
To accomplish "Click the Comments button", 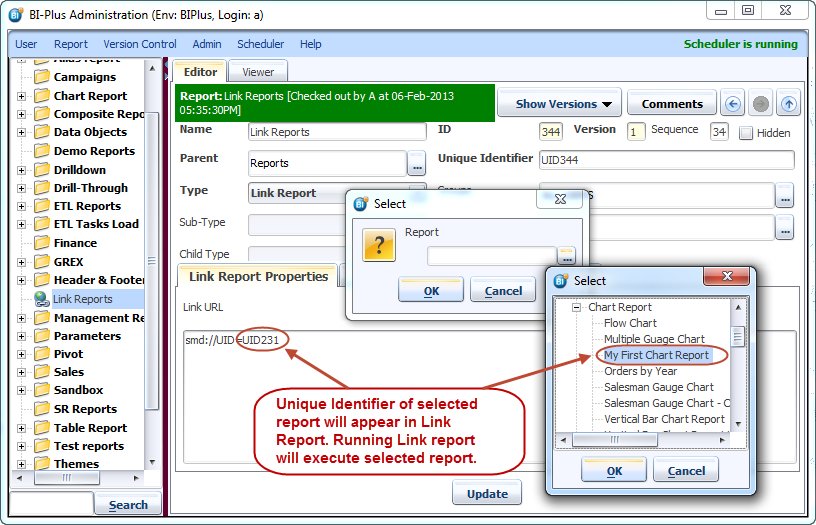I will (x=672, y=103).
